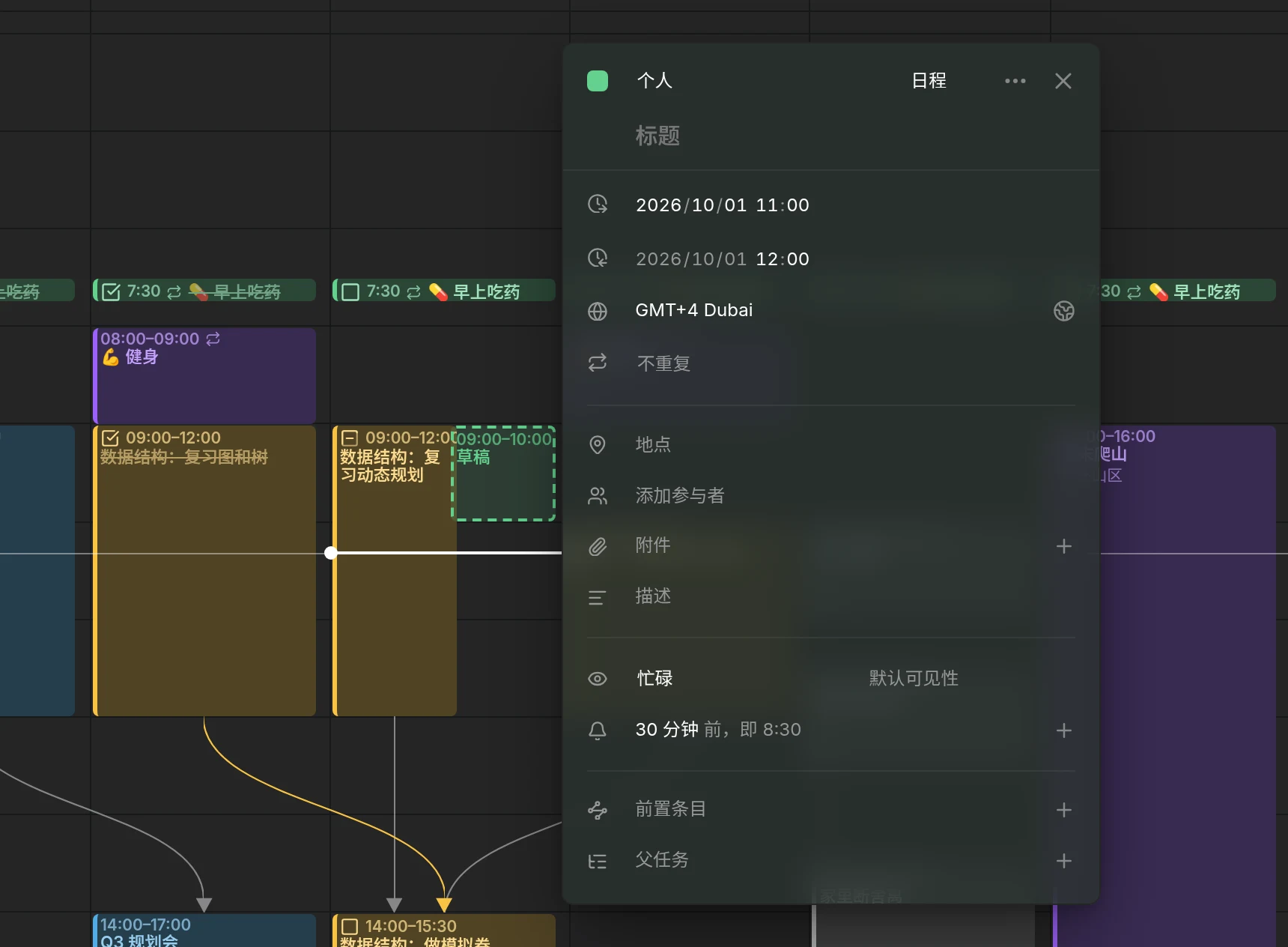The width and height of the screenshot is (1288, 947).
Task: Check the unchecked 7:30 早上吃药 task
Action: [350, 292]
